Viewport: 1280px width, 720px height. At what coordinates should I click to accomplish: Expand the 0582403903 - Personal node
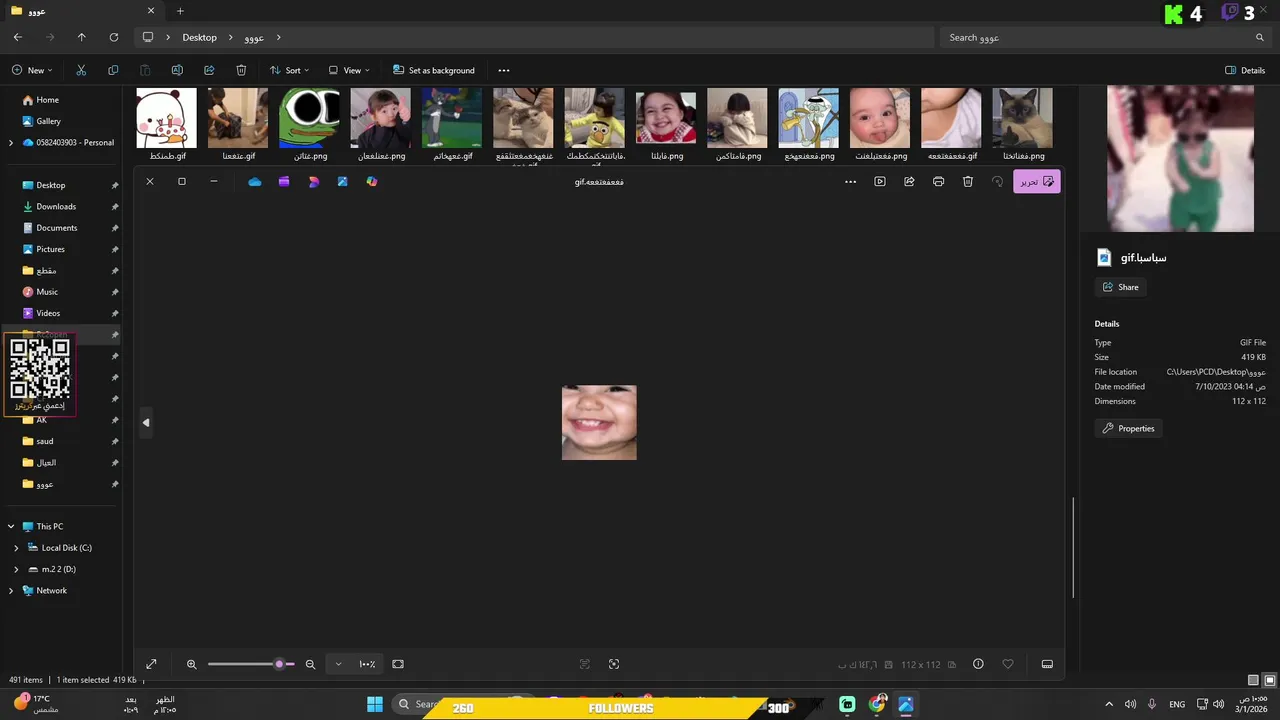[x=11, y=143]
